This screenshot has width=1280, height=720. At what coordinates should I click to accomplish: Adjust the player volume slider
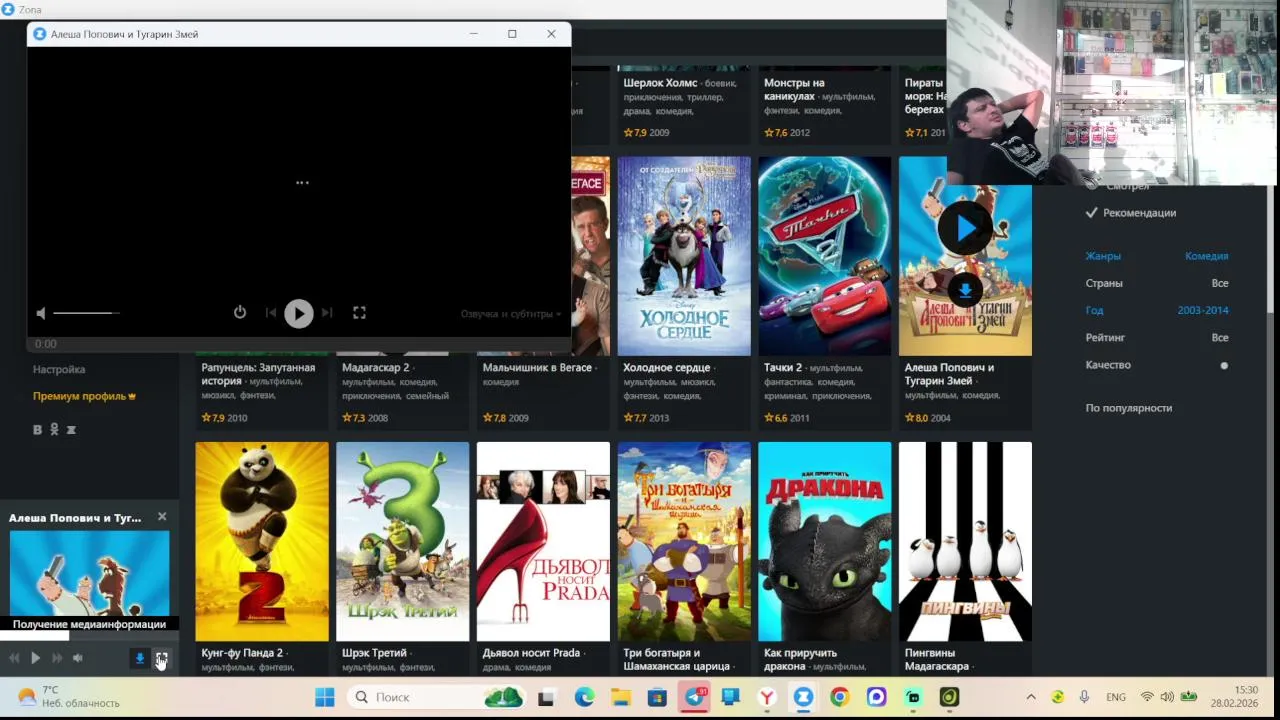point(86,313)
